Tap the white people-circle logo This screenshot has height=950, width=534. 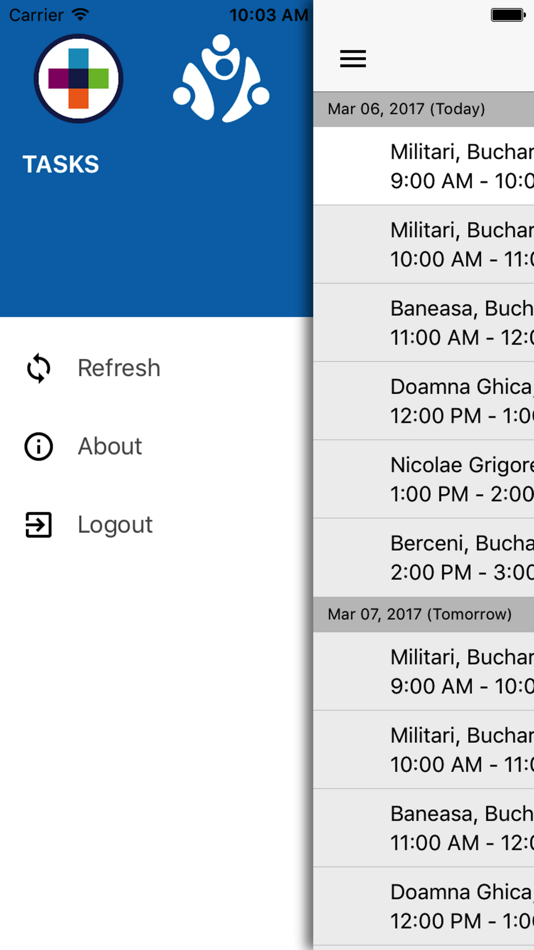pyautogui.click(x=221, y=78)
